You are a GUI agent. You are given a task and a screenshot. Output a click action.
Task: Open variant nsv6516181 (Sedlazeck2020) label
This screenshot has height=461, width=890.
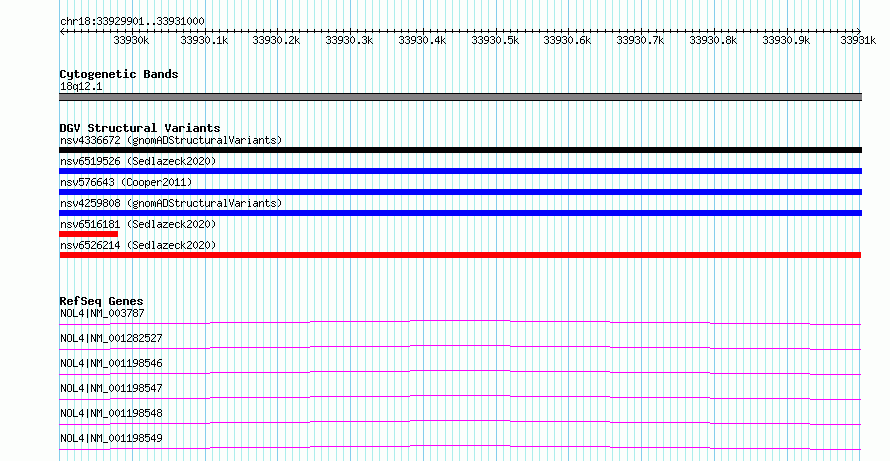point(138,224)
